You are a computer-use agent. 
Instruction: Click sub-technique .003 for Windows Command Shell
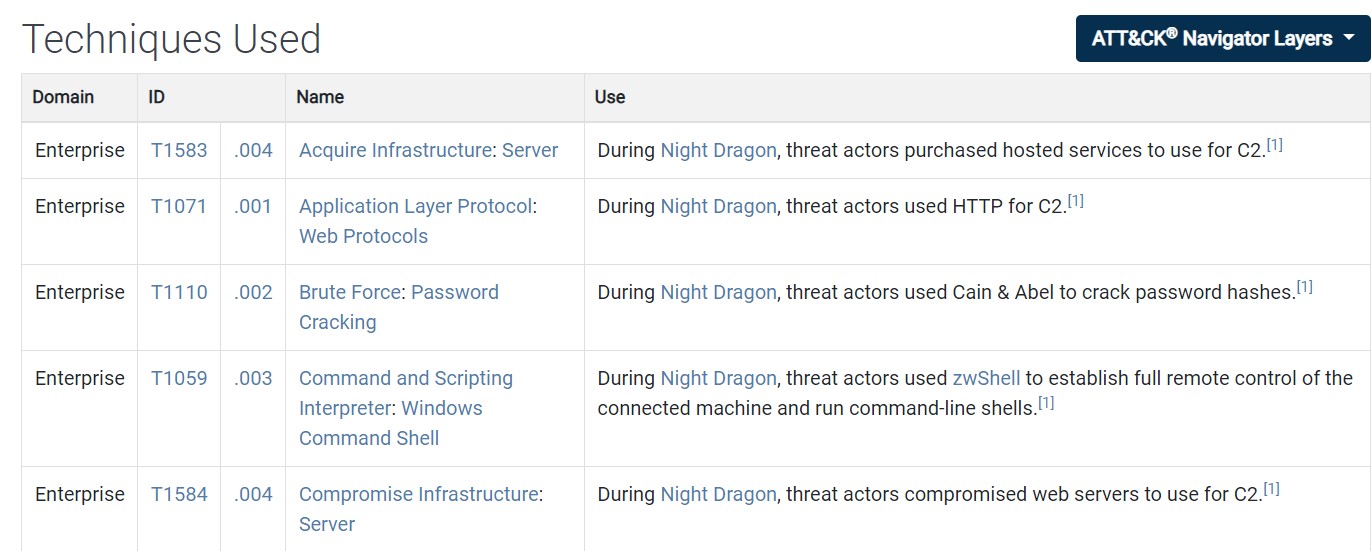(x=253, y=378)
